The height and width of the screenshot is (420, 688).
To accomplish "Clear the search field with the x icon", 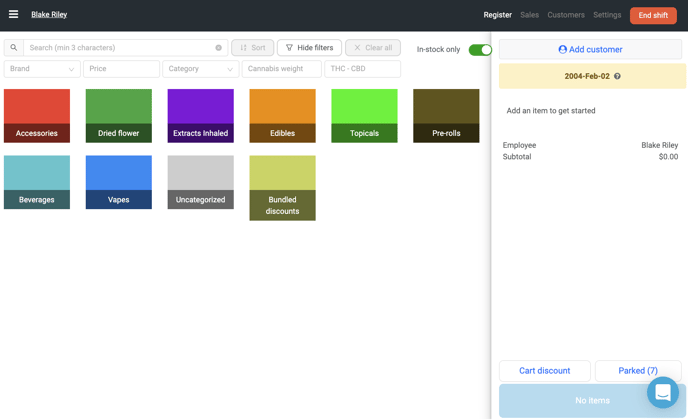I will pyautogui.click(x=218, y=47).
